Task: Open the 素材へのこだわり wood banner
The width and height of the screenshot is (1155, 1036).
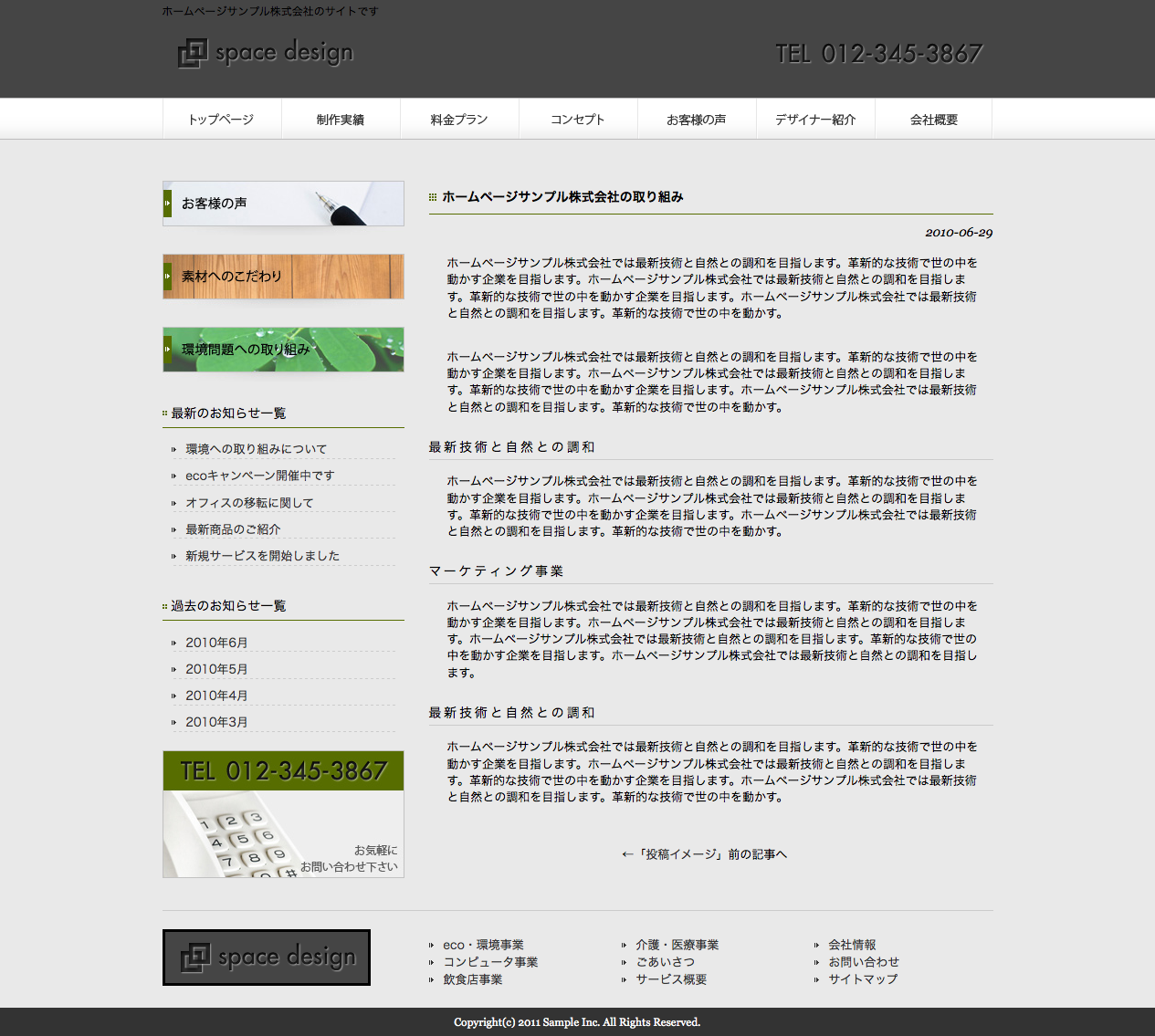Action: tap(283, 277)
